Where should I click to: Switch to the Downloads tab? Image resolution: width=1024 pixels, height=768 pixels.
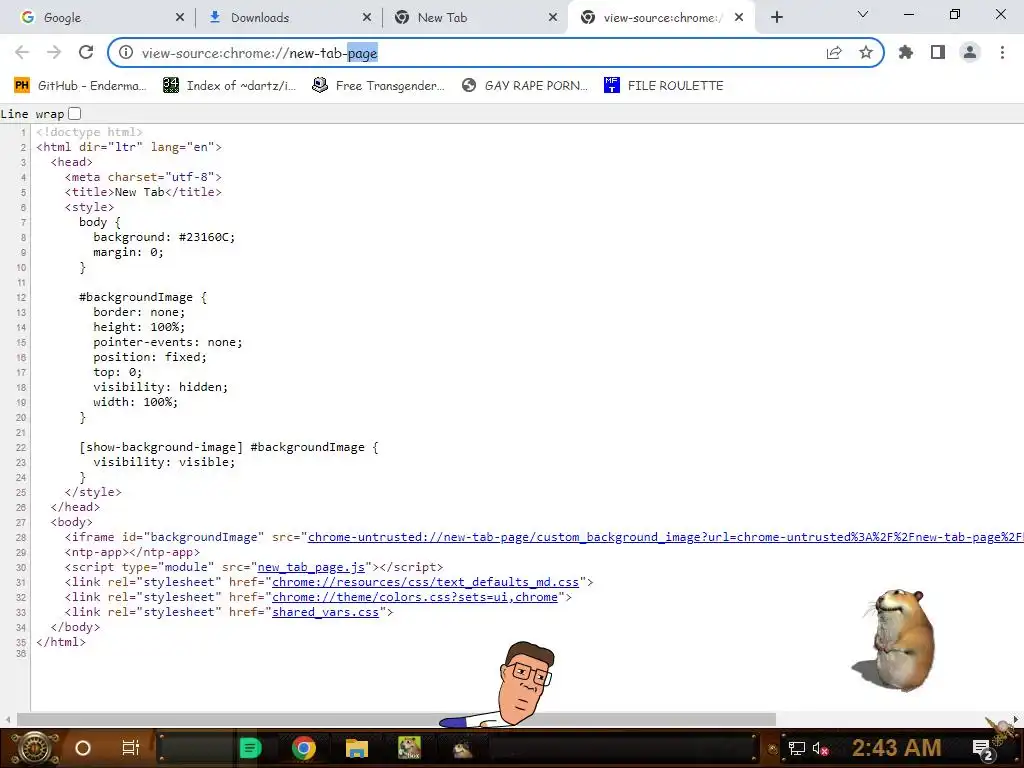tap(288, 18)
